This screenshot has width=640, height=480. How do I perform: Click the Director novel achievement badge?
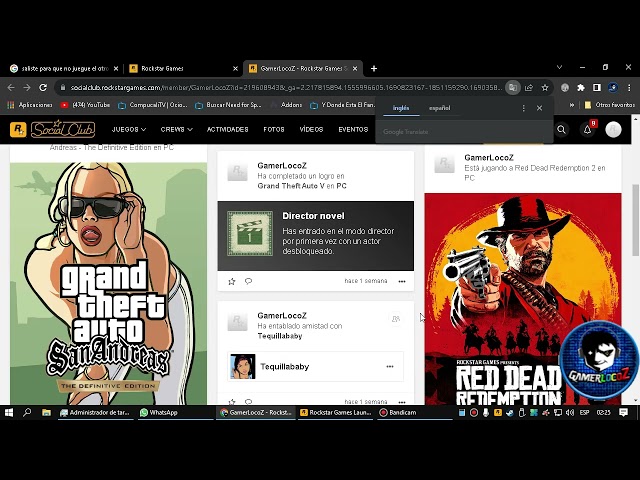[250, 233]
